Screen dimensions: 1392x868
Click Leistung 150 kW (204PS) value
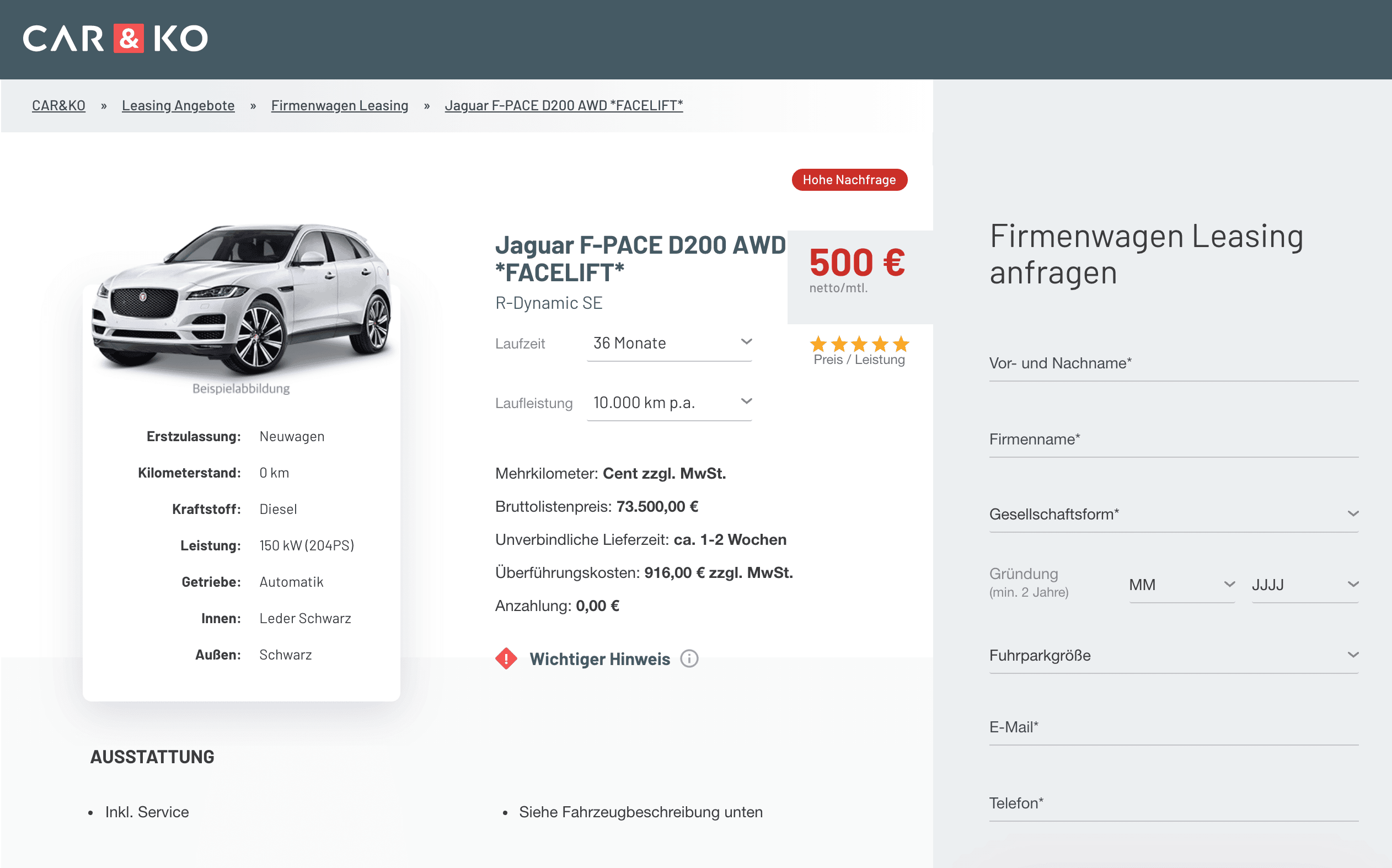[x=307, y=545]
